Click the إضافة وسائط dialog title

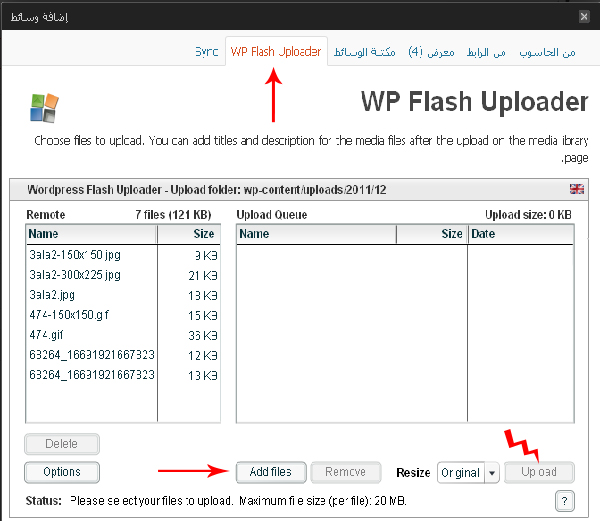(39, 17)
